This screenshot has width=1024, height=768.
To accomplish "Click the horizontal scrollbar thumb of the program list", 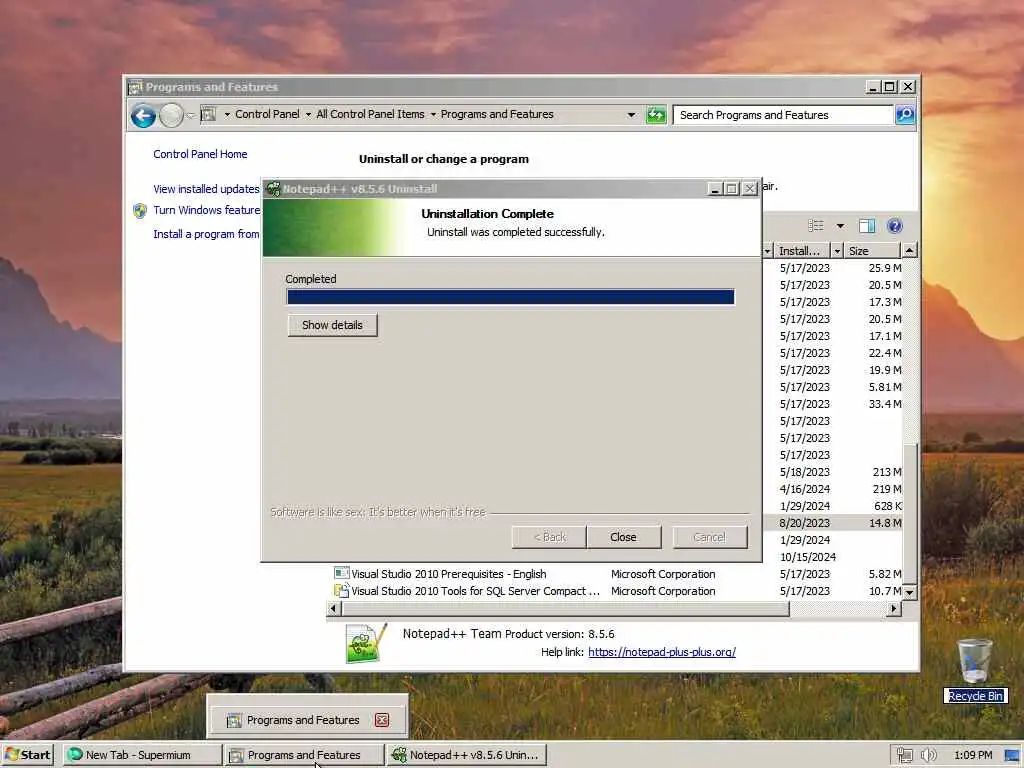I will pyautogui.click(x=566, y=609).
